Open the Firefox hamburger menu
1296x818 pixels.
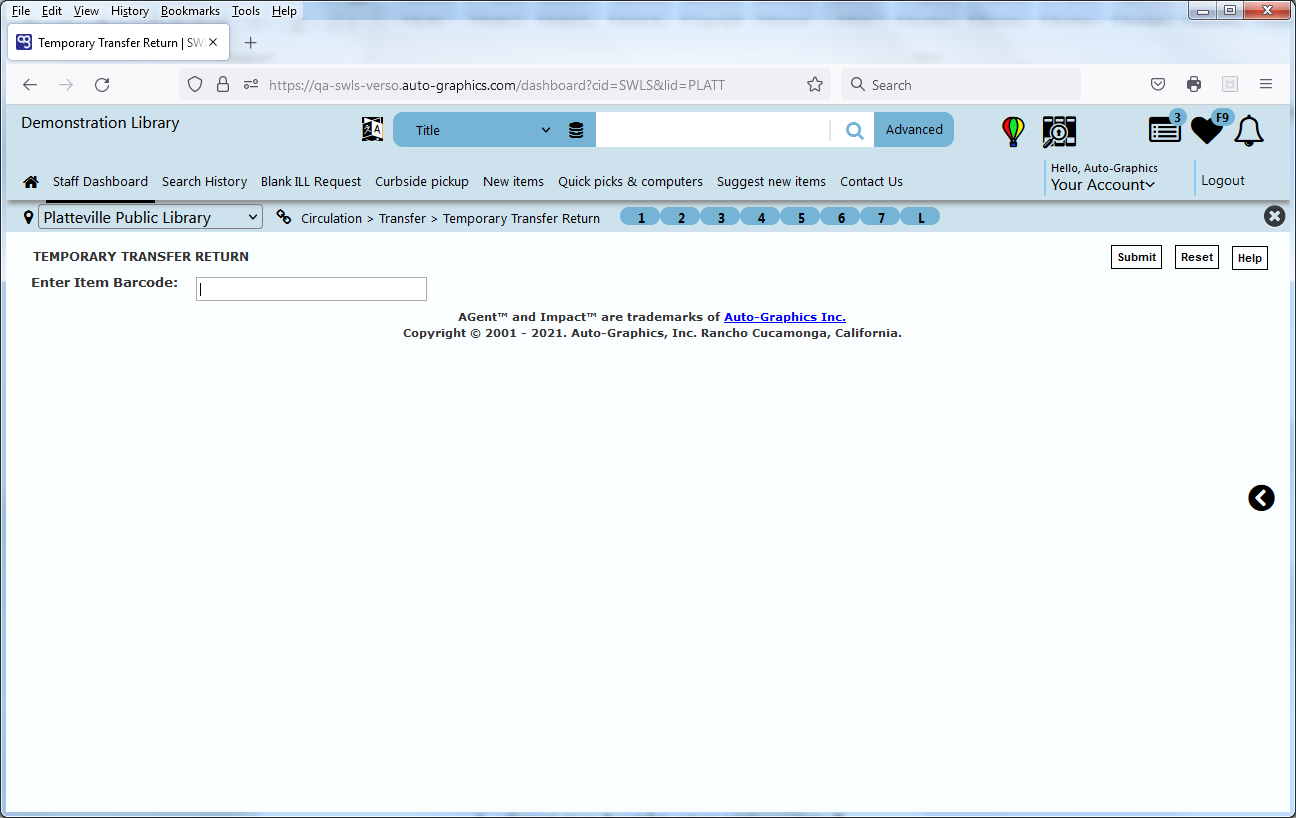(x=1266, y=85)
